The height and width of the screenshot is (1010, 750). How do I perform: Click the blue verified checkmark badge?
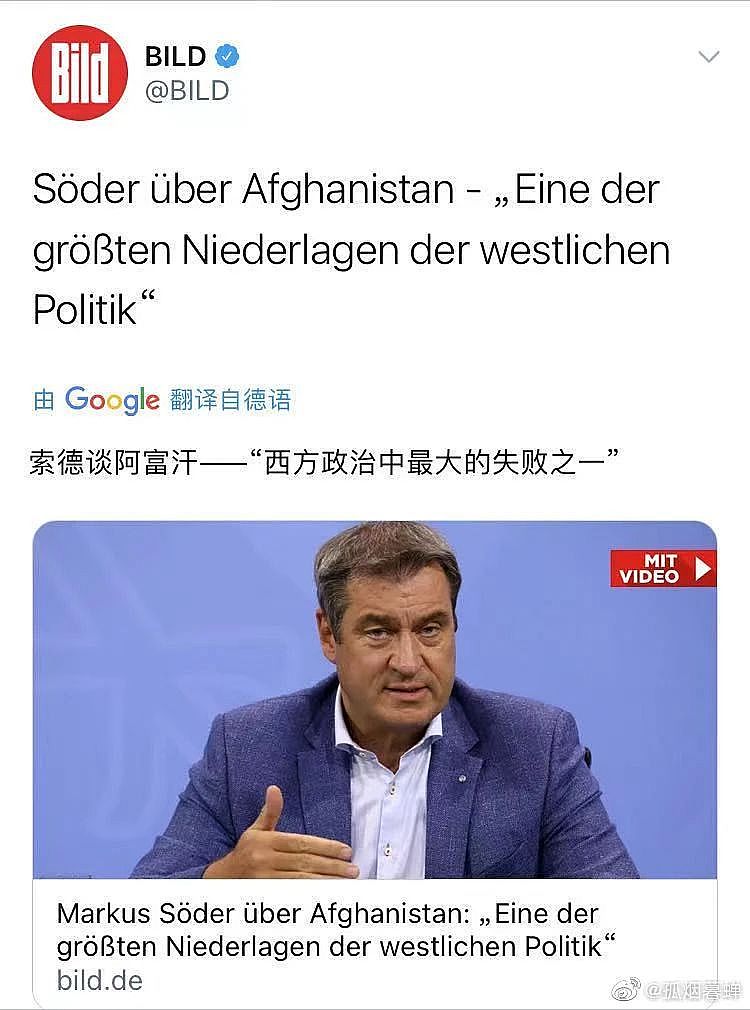(227, 56)
